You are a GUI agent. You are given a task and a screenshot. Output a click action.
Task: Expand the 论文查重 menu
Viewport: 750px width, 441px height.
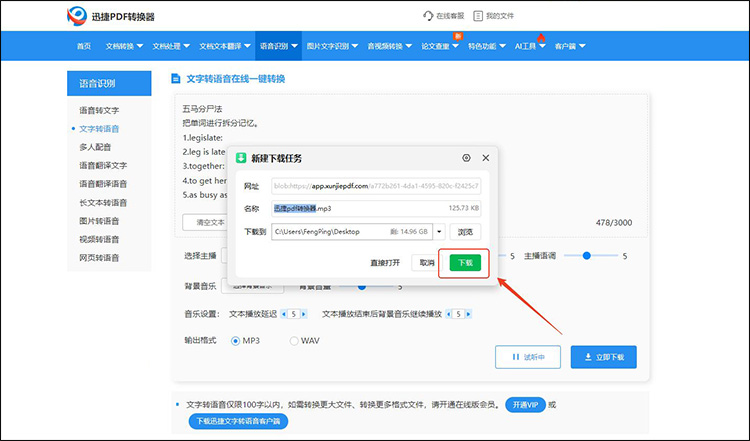pyautogui.click(x=440, y=46)
